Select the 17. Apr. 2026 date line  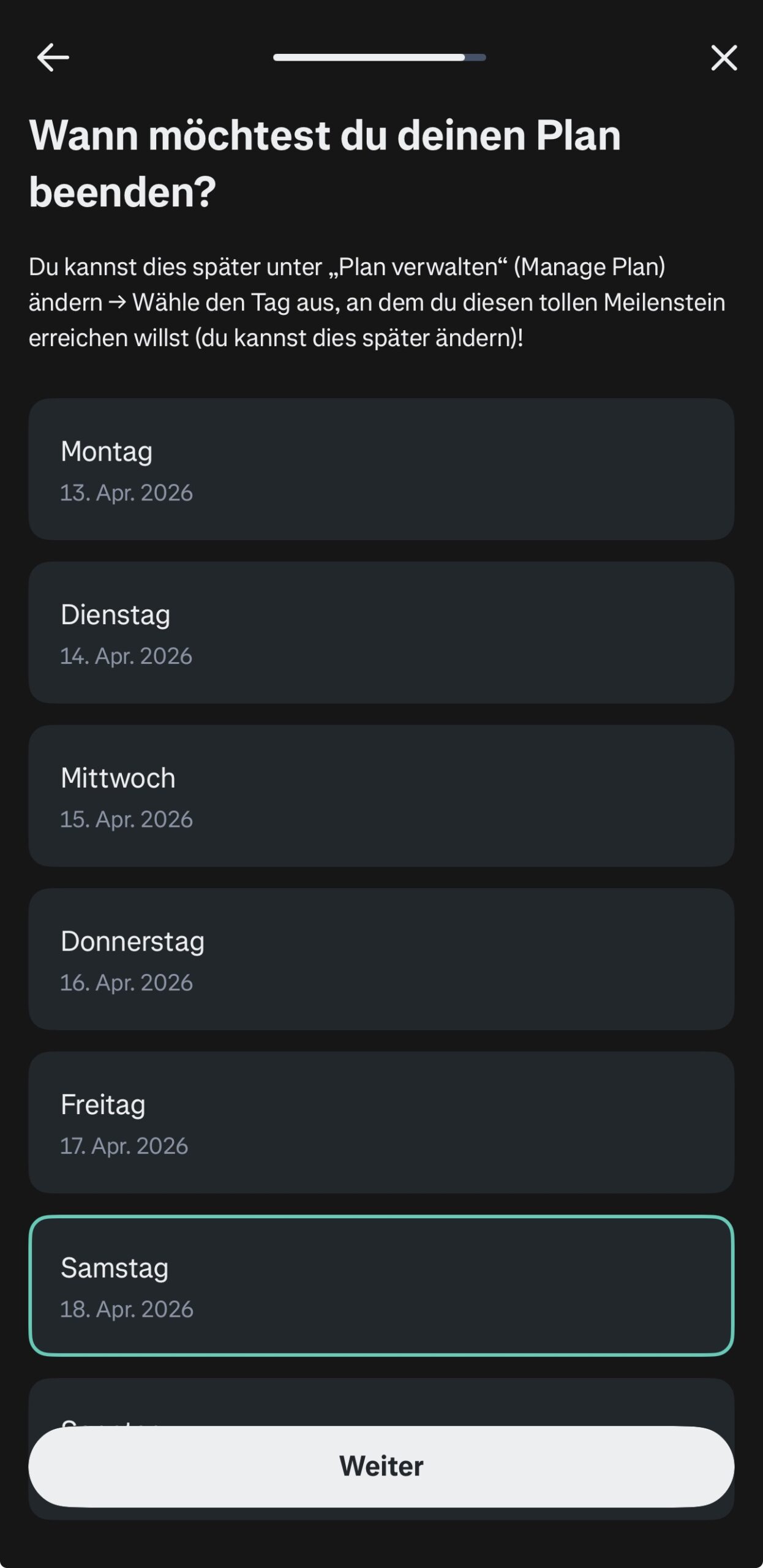coord(124,1146)
